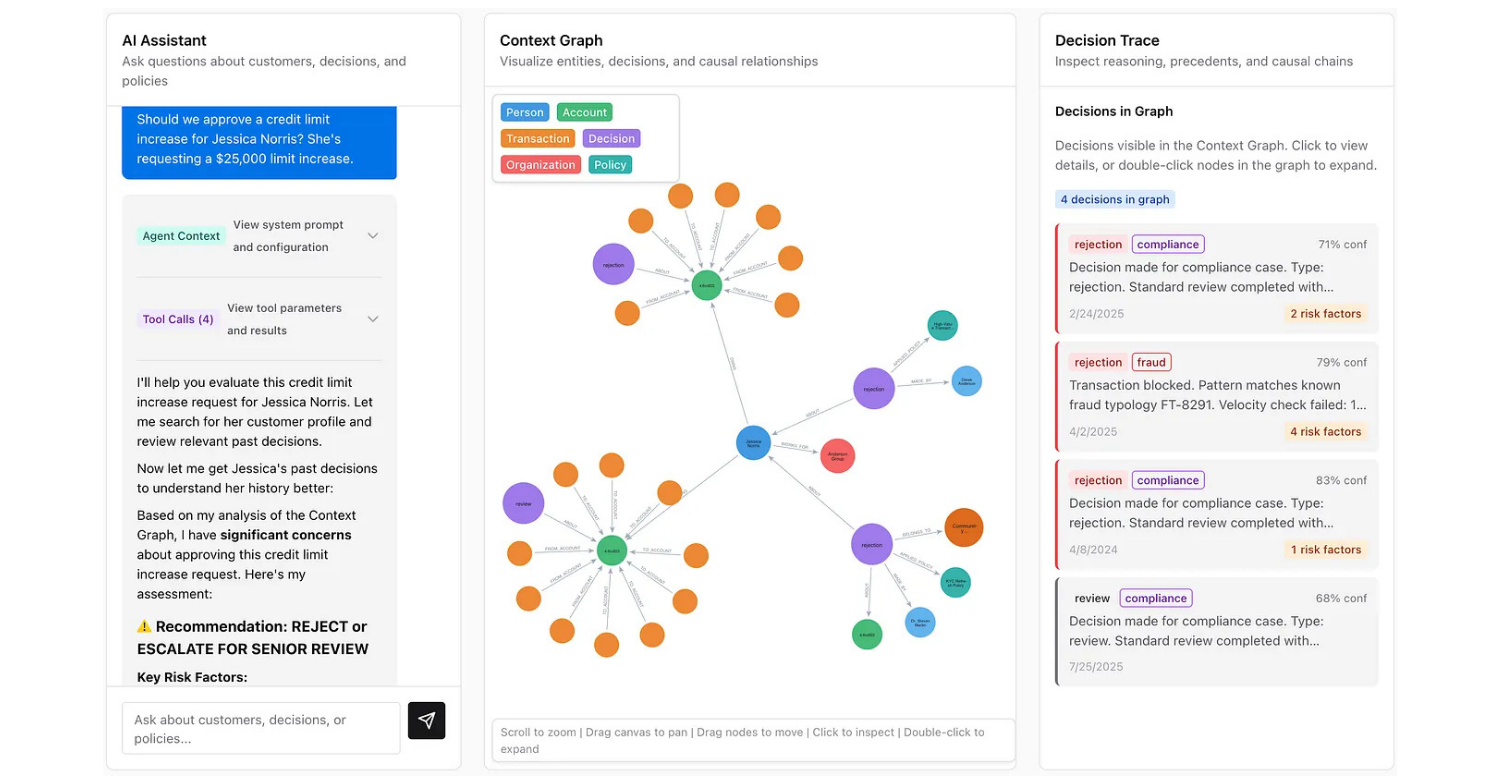Image resolution: width=1500 pixels, height=784 pixels.
Task: Select the Transaction legend badge
Action: pyautogui.click(x=537, y=138)
